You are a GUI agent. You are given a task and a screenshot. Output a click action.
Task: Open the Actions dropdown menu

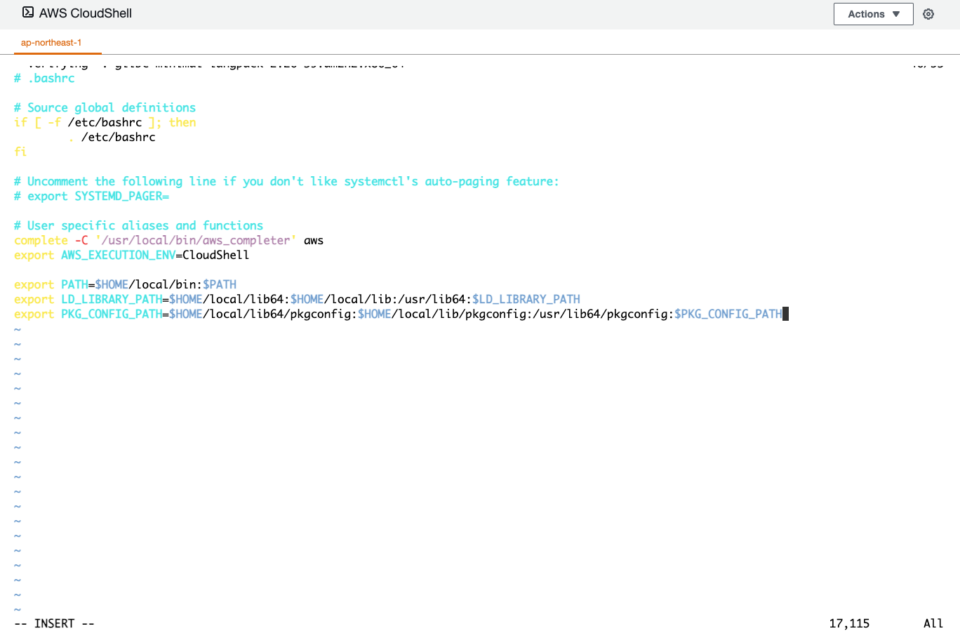(x=872, y=13)
